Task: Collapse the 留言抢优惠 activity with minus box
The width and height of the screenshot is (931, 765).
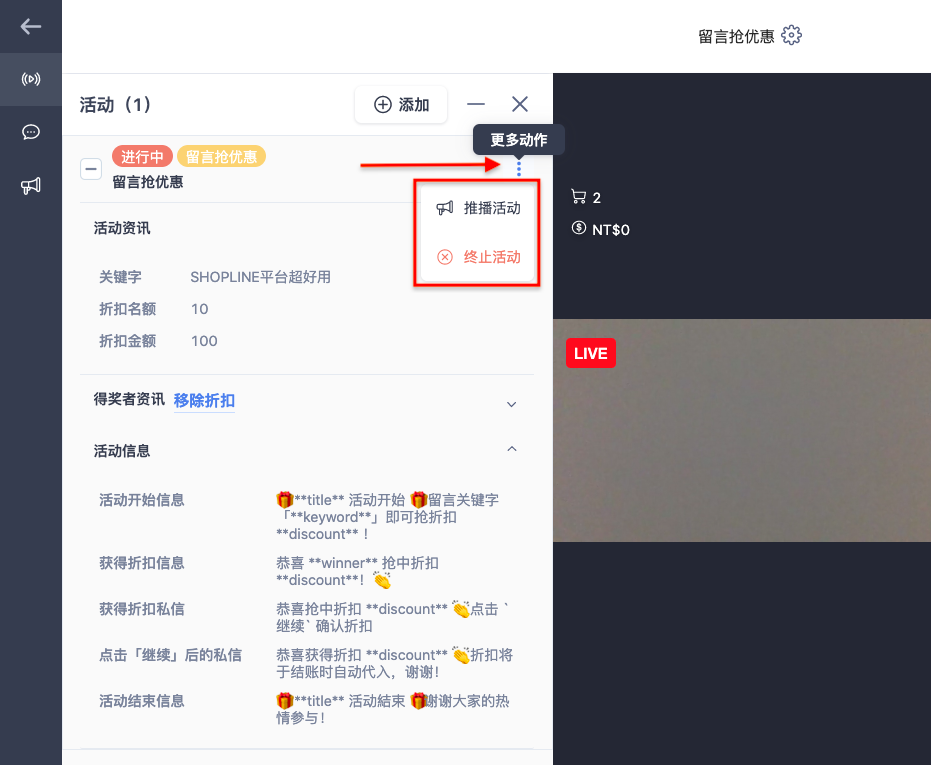Action: pyautogui.click(x=91, y=169)
